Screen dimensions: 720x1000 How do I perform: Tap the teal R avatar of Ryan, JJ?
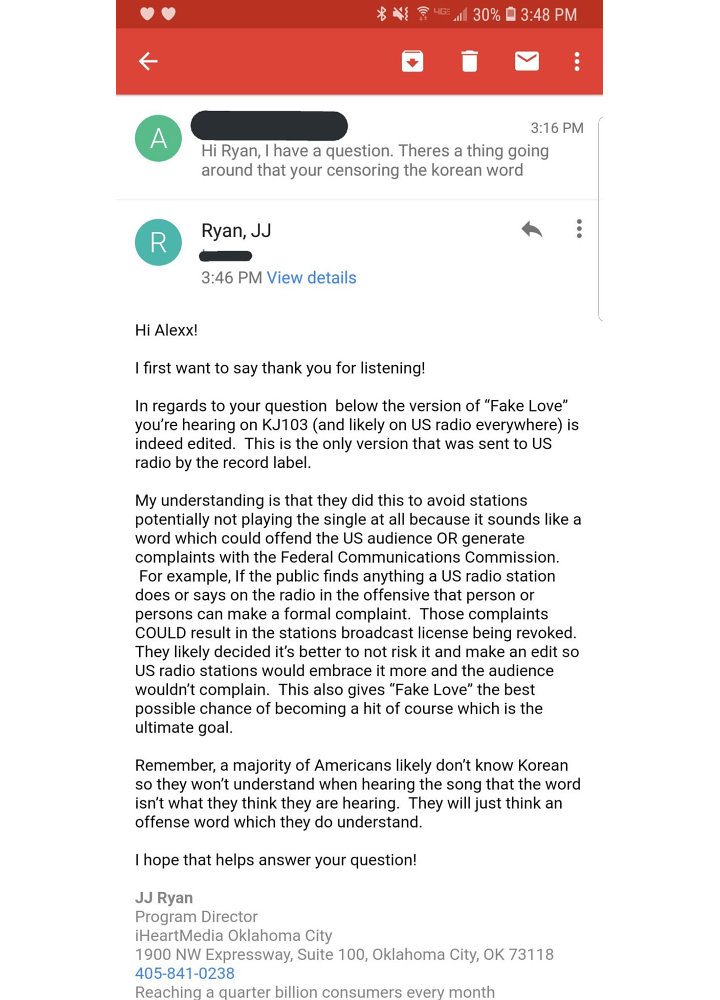(x=158, y=242)
